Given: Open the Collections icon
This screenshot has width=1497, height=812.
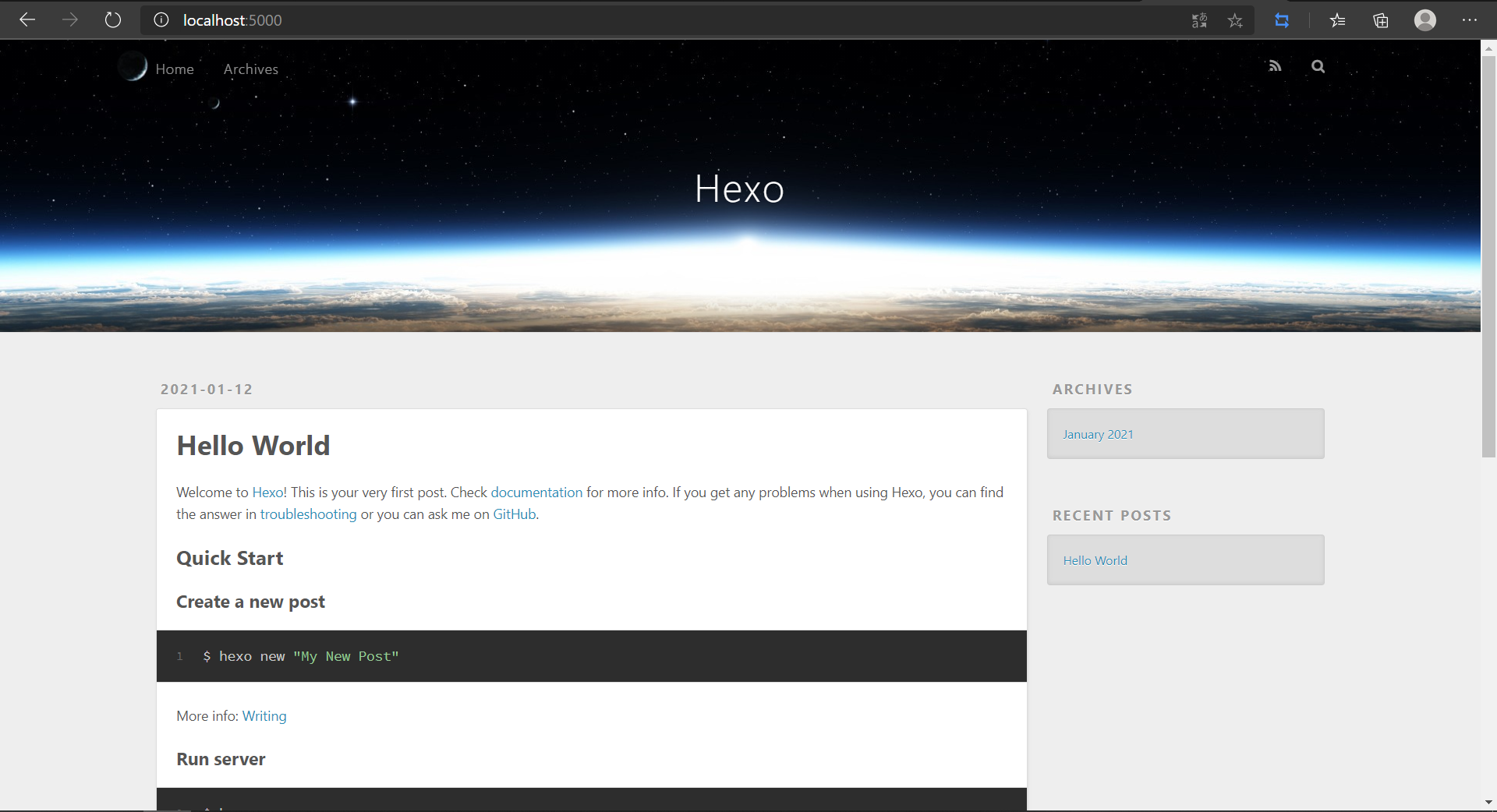Looking at the screenshot, I should [x=1381, y=20].
